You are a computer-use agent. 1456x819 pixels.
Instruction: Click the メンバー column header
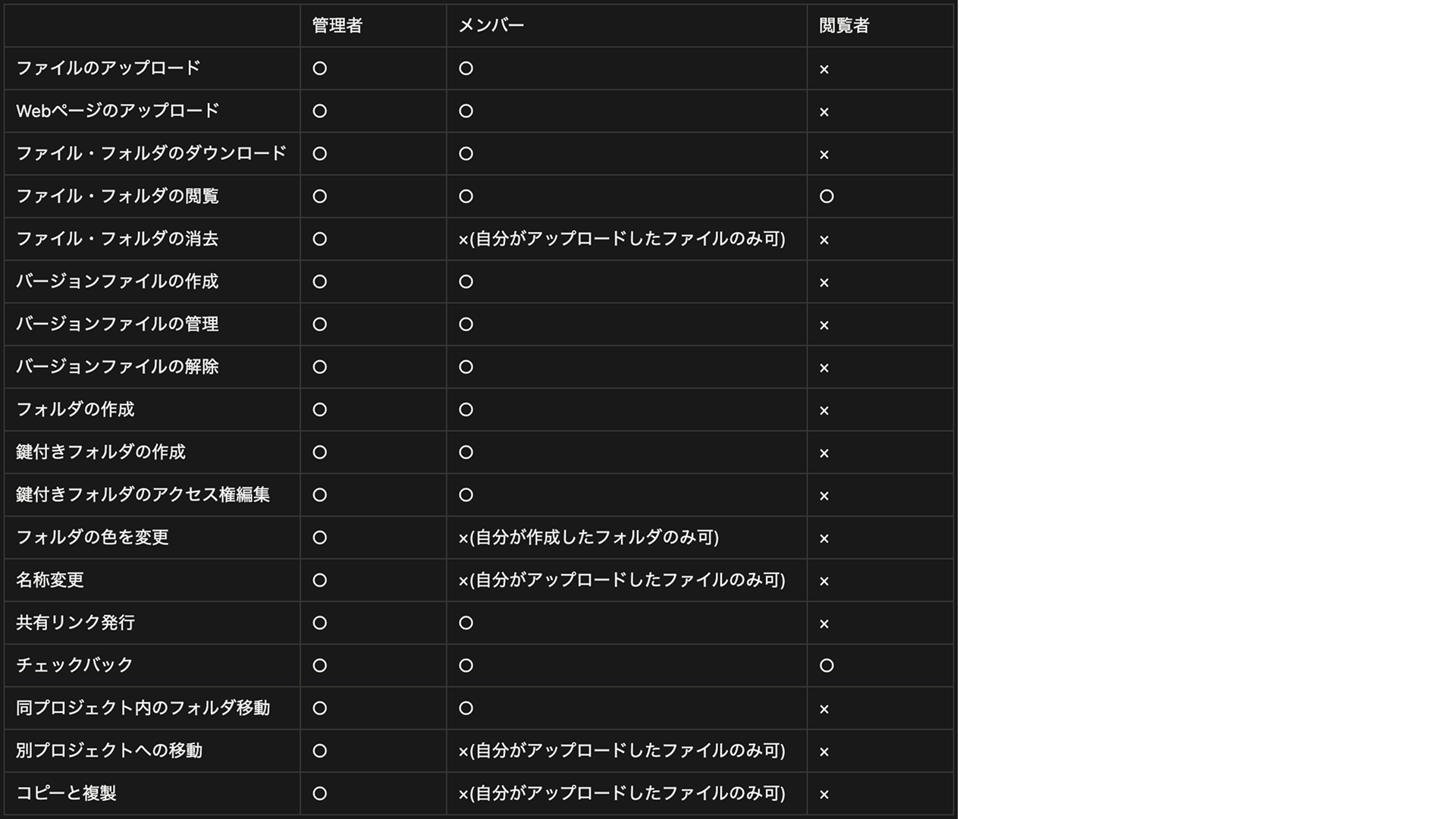491,26
